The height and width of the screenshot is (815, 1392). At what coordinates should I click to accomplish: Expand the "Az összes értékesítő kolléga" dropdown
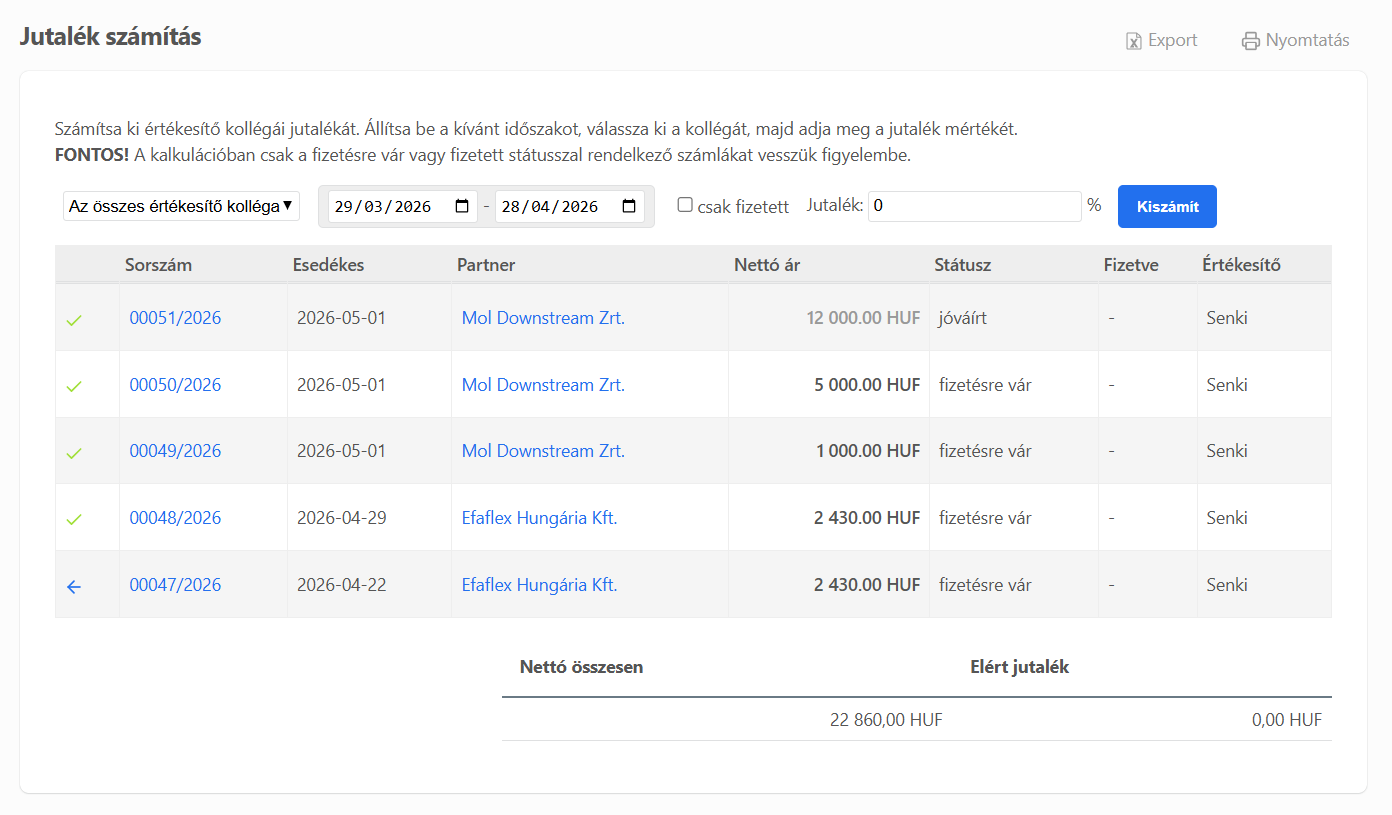(181, 206)
